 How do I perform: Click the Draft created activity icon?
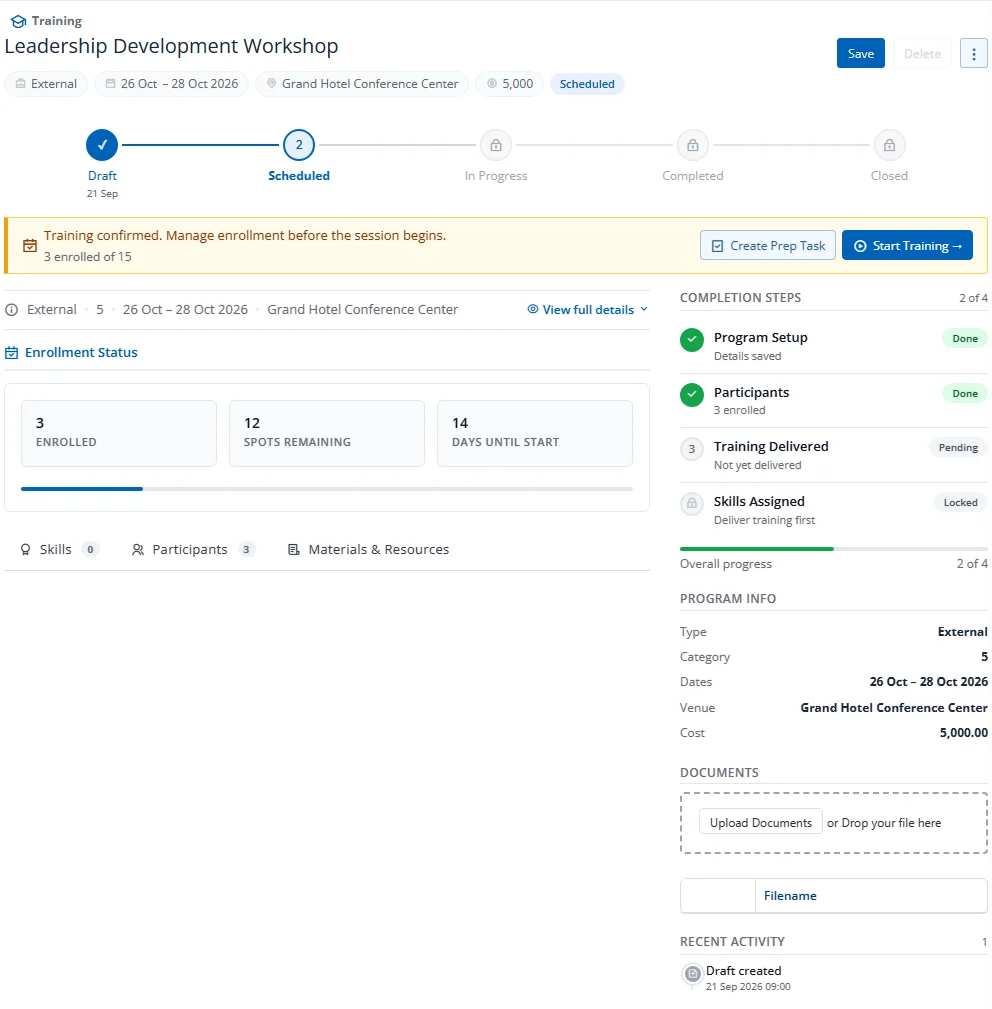[x=692, y=974]
